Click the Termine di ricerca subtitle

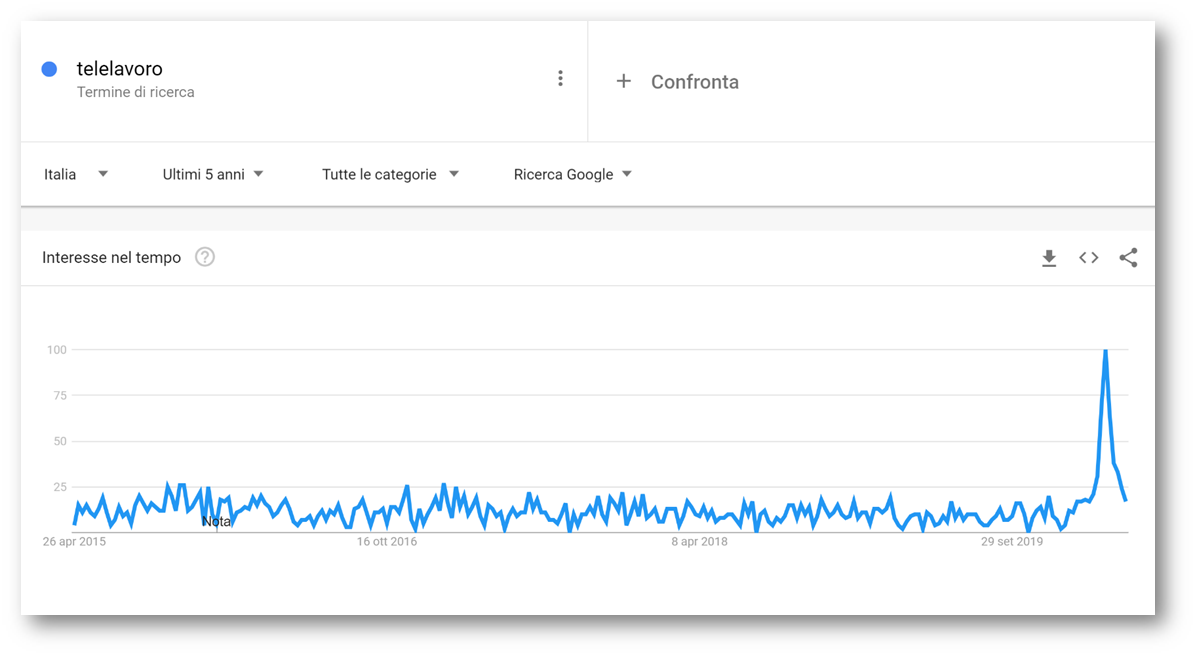pos(136,92)
